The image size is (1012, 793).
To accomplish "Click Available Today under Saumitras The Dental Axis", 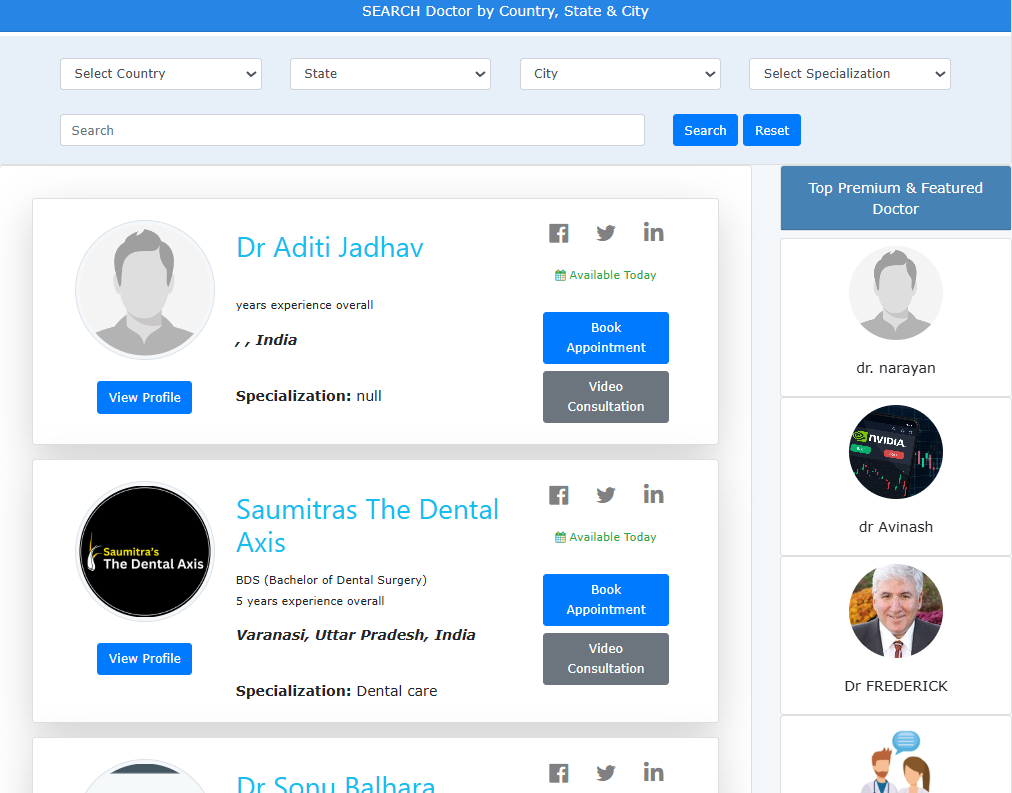I will 612,537.
